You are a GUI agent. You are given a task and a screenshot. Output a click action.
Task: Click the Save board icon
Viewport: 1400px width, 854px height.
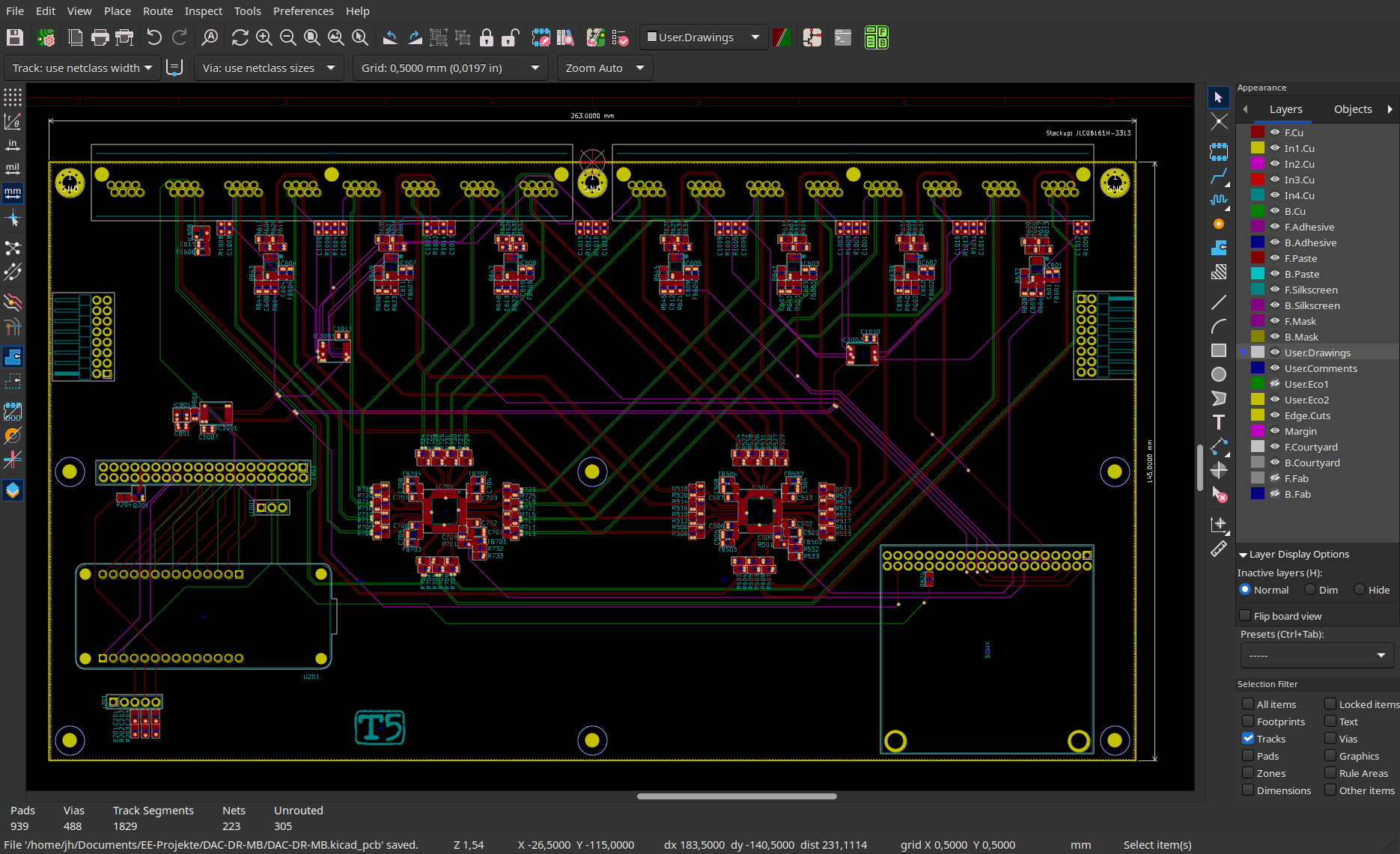15,37
